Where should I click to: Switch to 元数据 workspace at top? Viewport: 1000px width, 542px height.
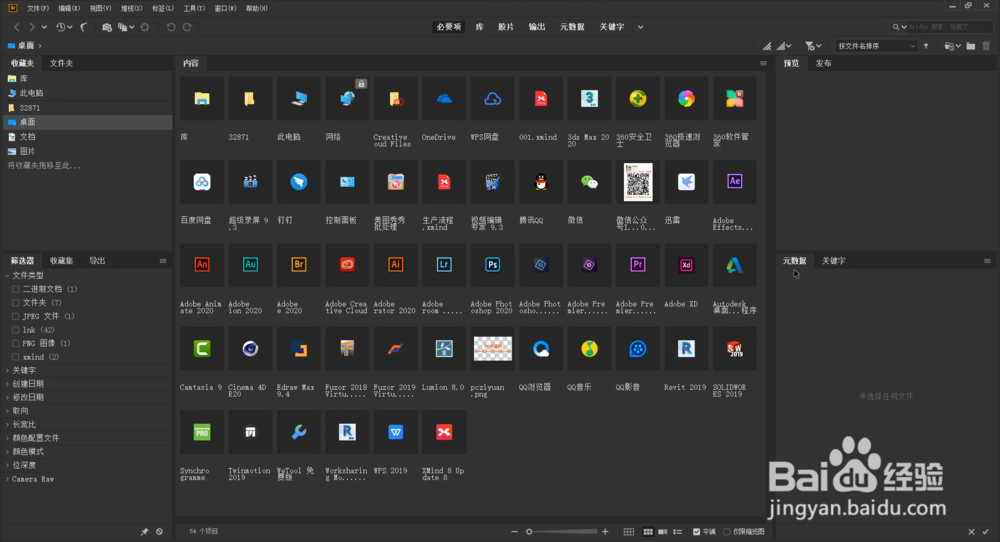572,27
